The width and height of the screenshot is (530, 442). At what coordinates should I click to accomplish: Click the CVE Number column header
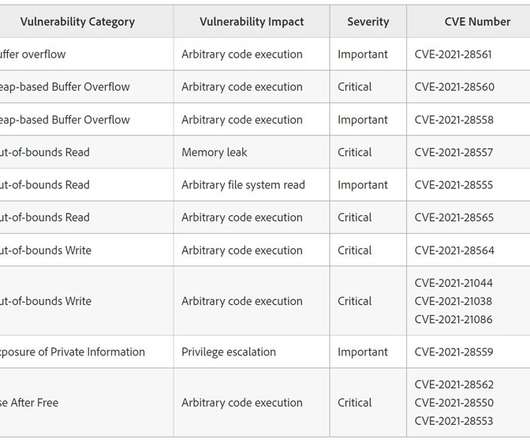pyautogui.click(x=477, y=22)
